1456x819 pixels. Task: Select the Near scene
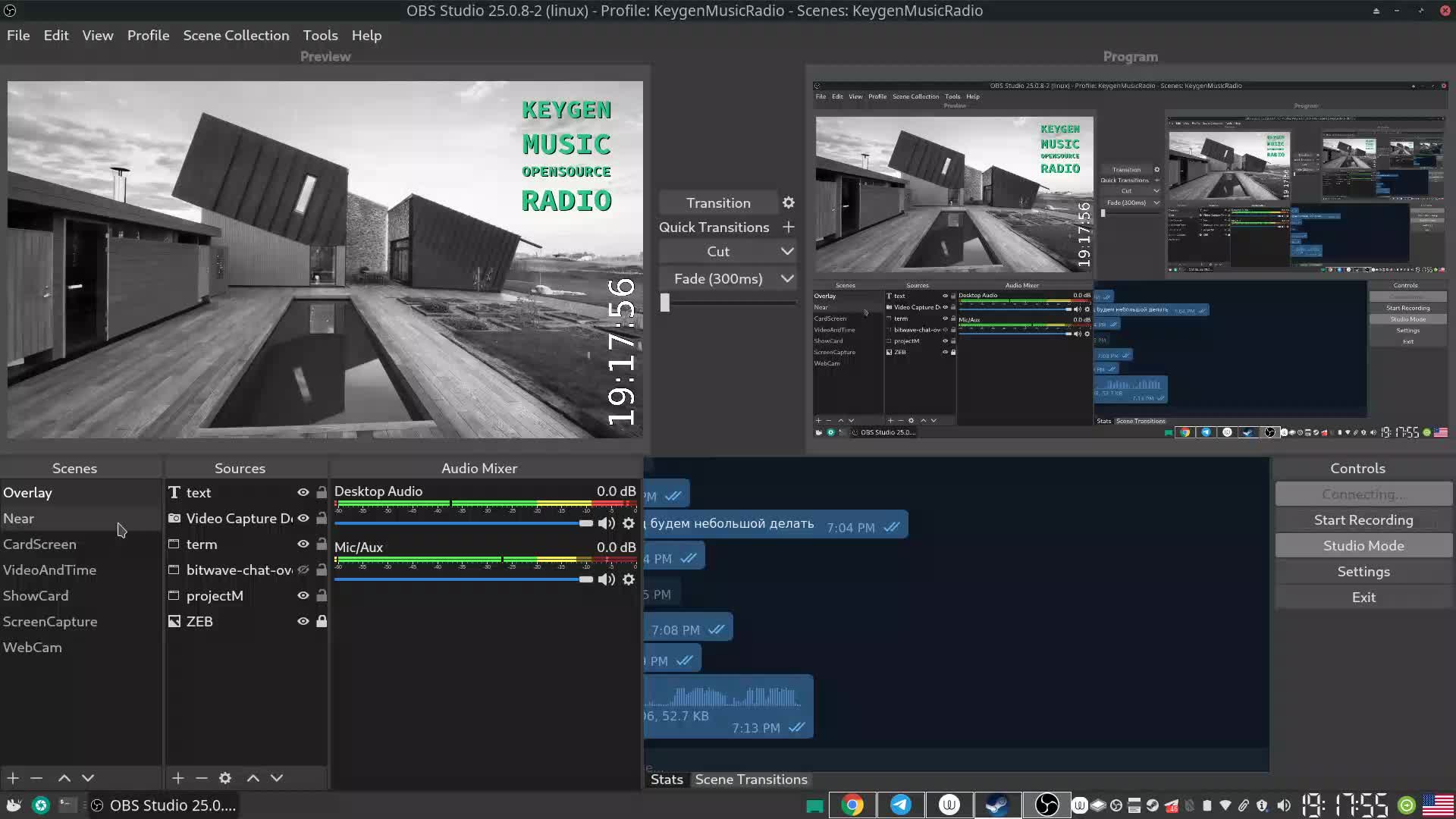pos(80,518)
